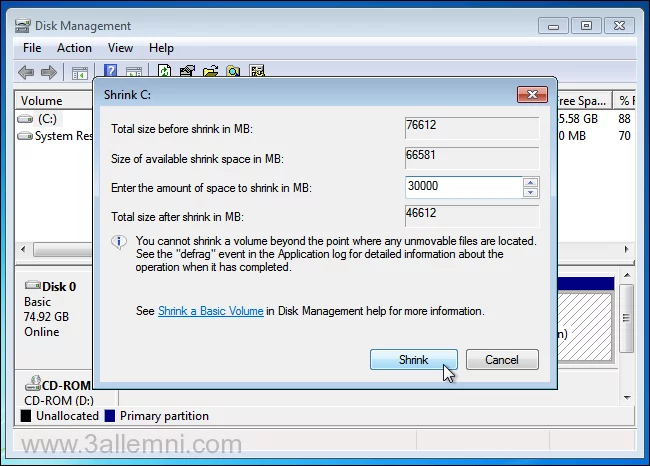Click the CD-ROM (D:) label
Viewport: 650px width, 466px height.
59,400
